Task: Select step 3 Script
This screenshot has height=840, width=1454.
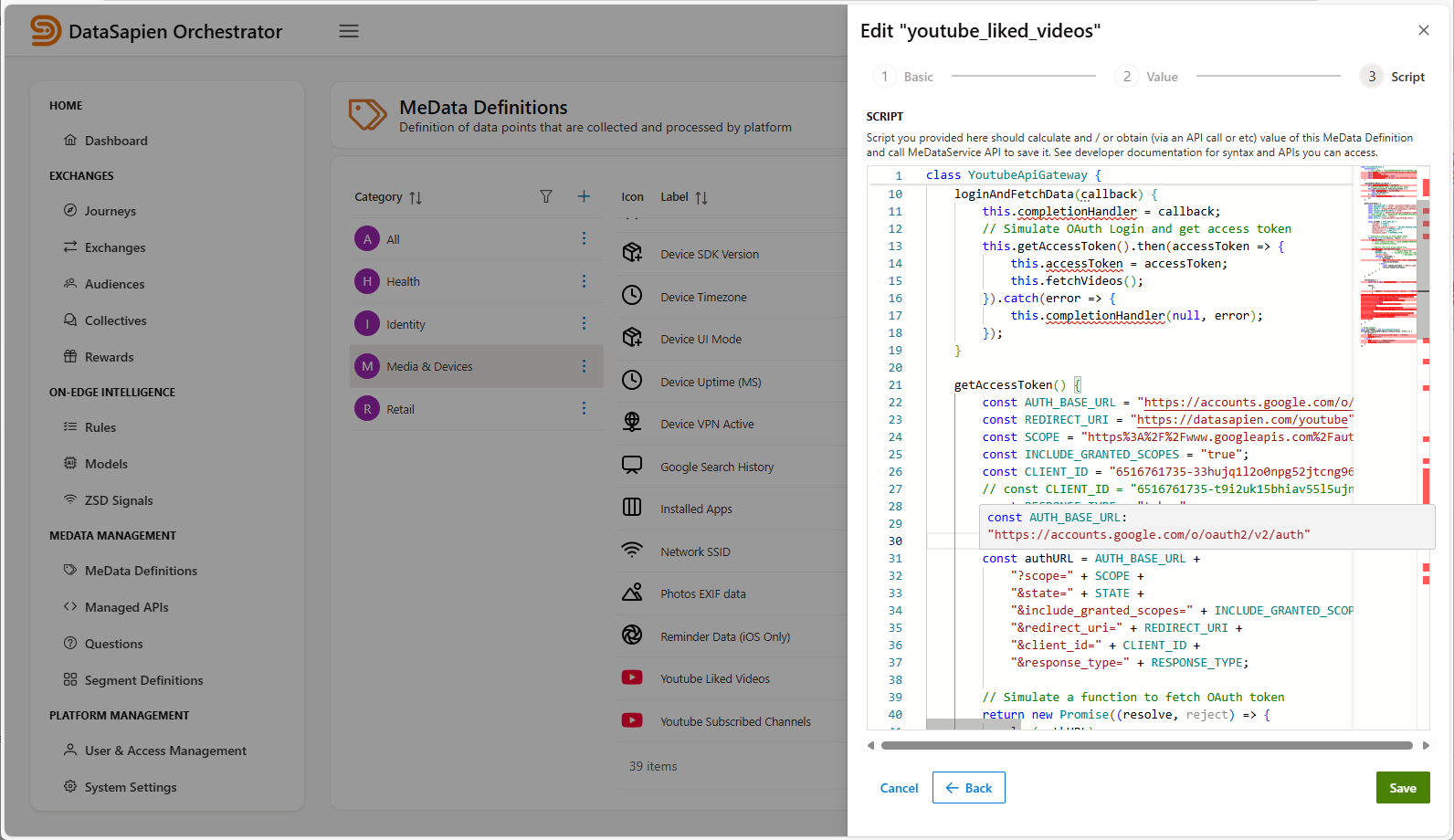Action: (1393, 77)
